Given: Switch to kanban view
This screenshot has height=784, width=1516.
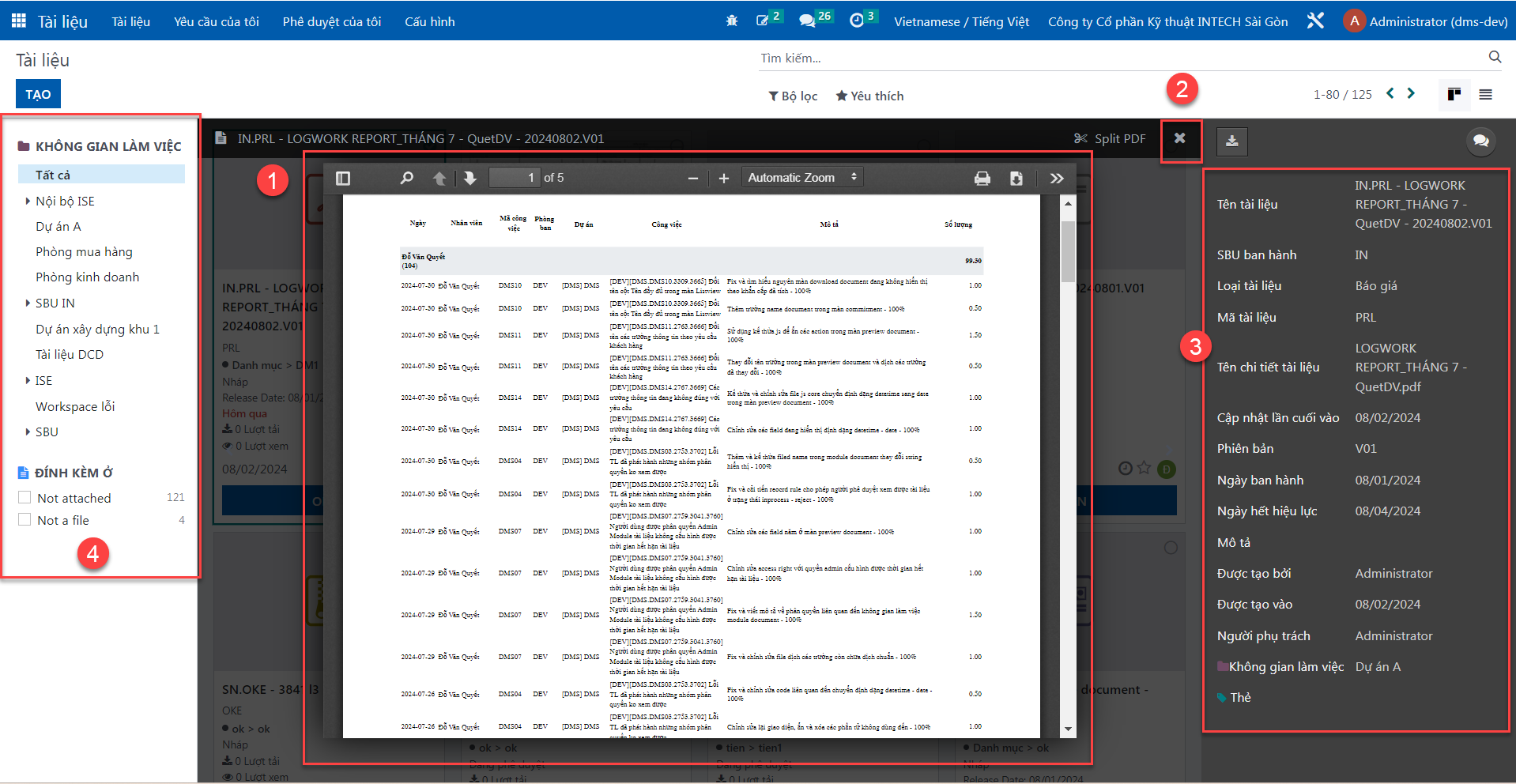Looking at the screenshot, I should click(x=1454, y=94).
